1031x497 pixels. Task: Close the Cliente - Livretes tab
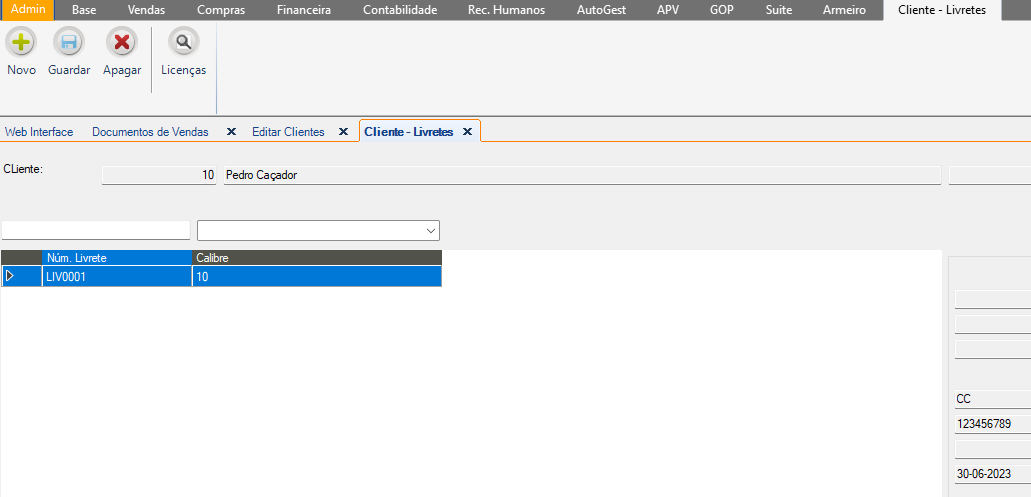pyautogui.click(x=467, y=132)
